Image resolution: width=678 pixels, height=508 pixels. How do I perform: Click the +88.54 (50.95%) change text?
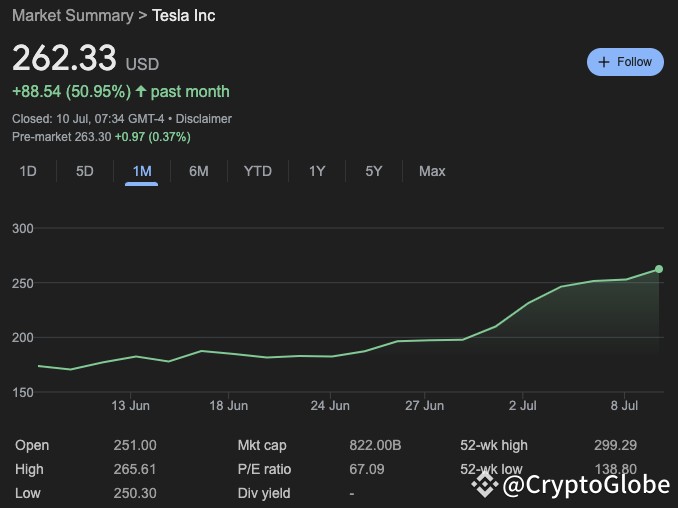pyautogui.click(x=71, y=92)
